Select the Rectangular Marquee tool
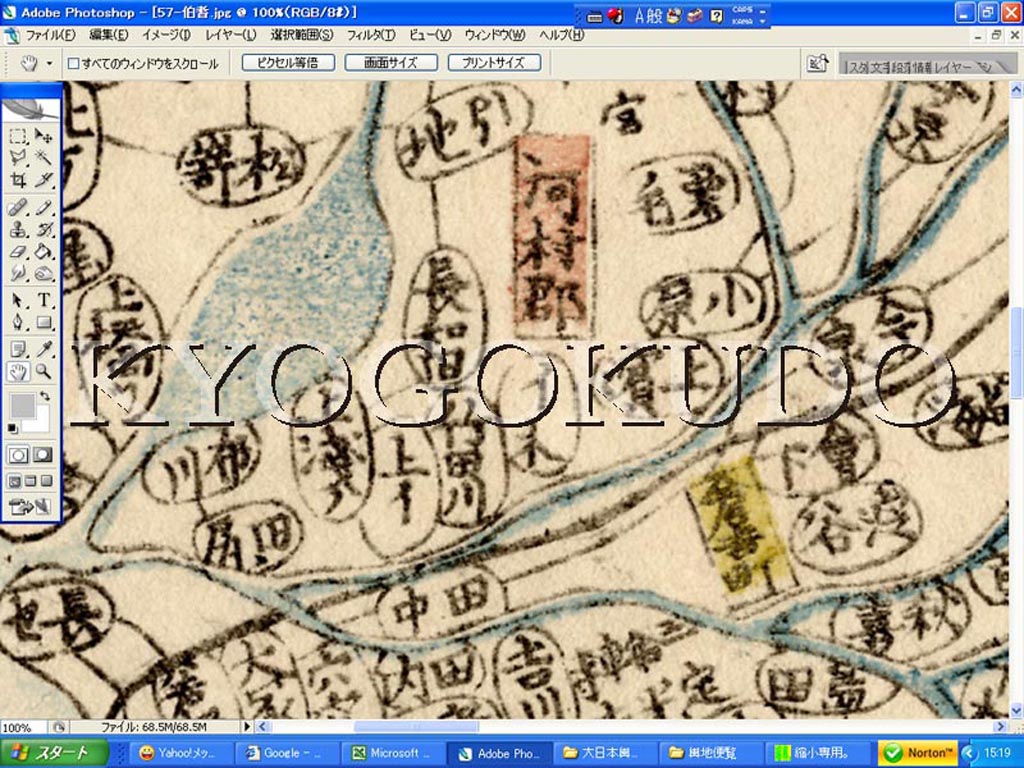Image resolution: width=1024 pixels, height=768 pixels. [x=18, y=136]
